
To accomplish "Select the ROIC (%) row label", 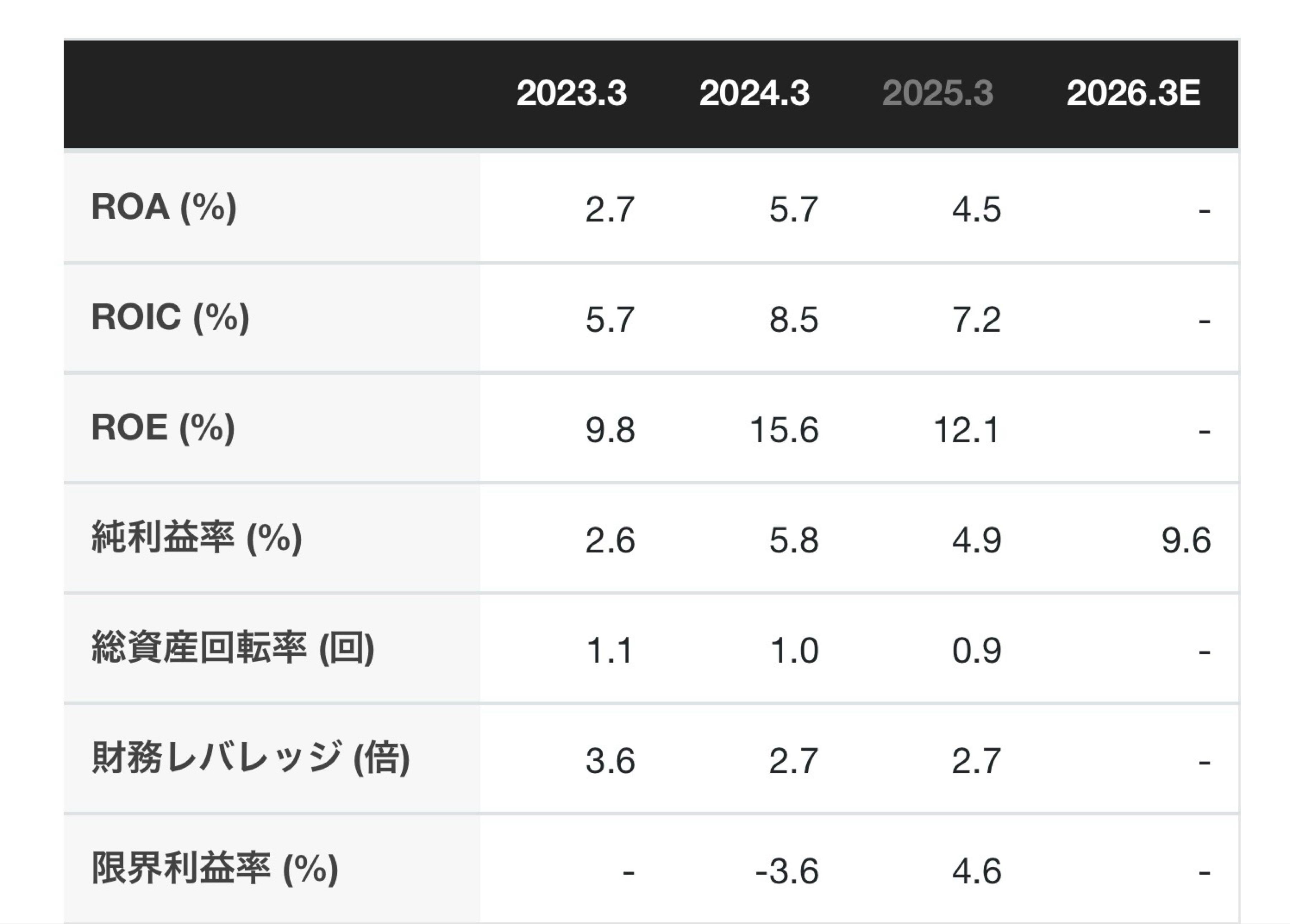I will tap(170, 317).
